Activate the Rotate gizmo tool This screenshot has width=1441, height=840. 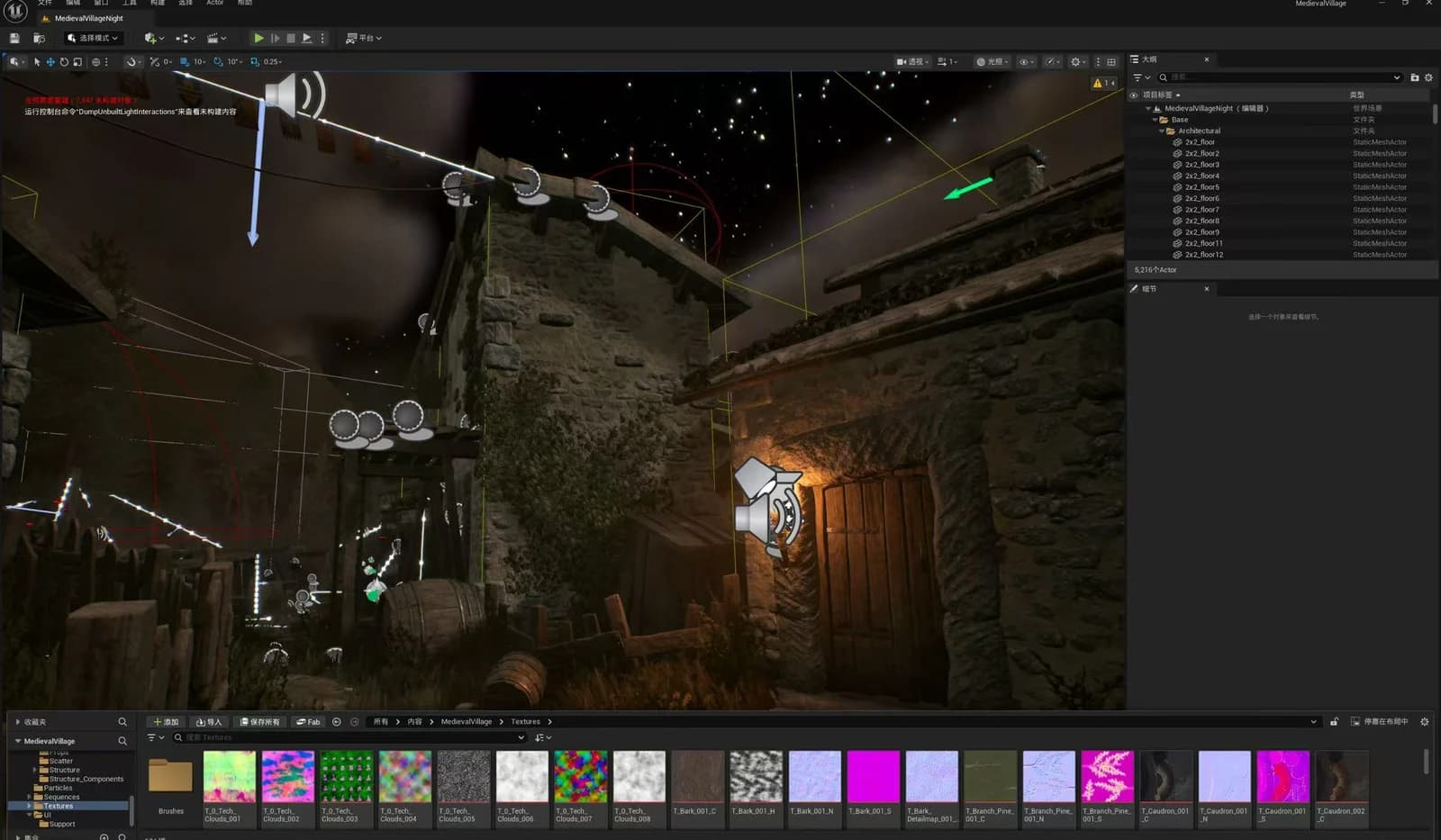[64, 62]
